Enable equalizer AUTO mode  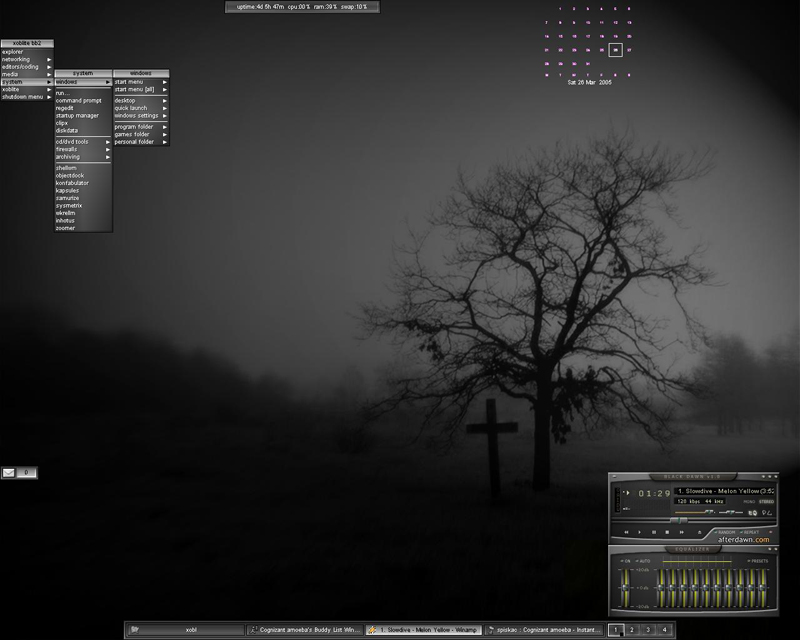tap(643, 561)
